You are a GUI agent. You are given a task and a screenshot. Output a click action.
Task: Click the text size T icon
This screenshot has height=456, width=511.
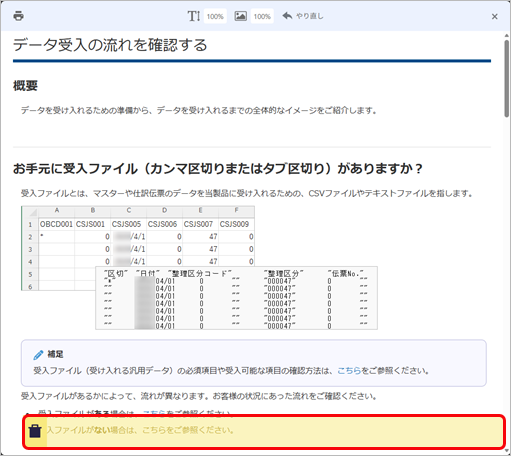pos(194,16)
